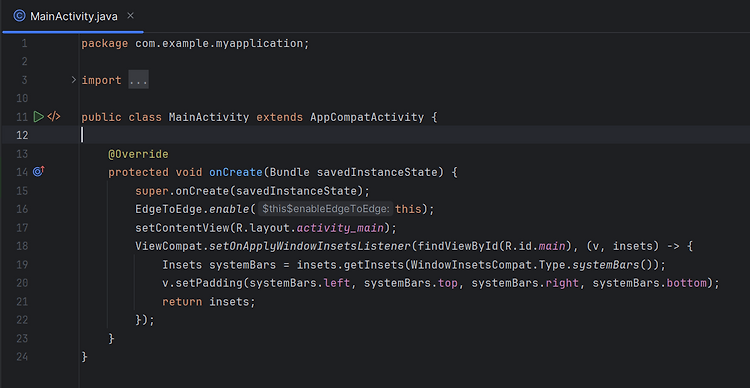Click the onCreate method name in its declaration
Image resolution: width=750 pixels, height=388 pixels.
click(236, 172)
